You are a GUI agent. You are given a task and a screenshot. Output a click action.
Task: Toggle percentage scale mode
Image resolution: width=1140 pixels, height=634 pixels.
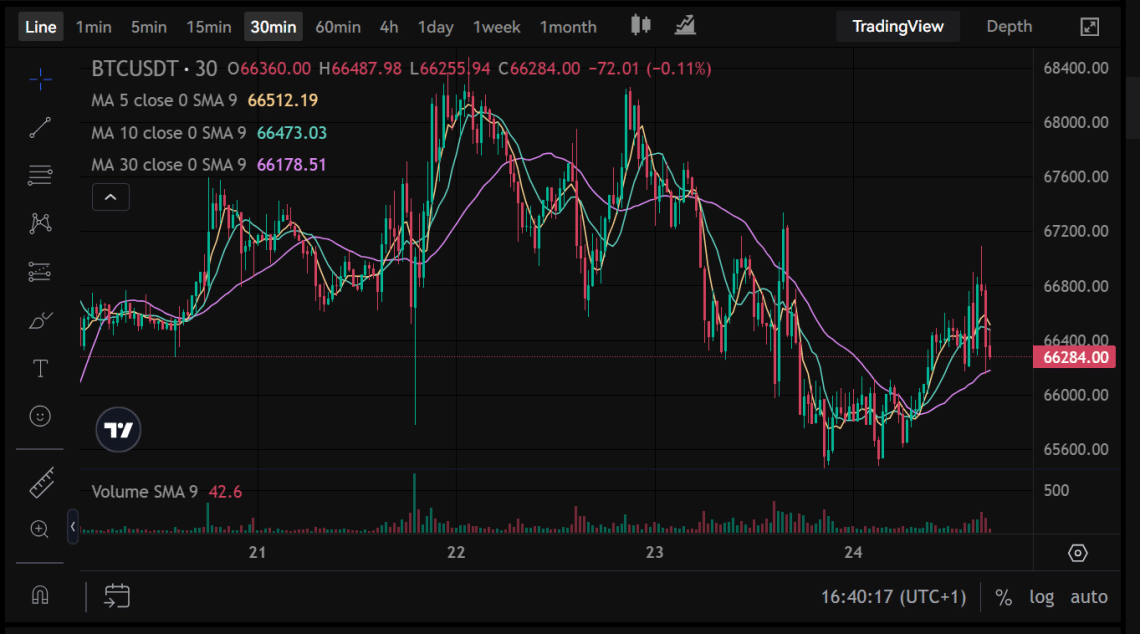click(1004, 596)
